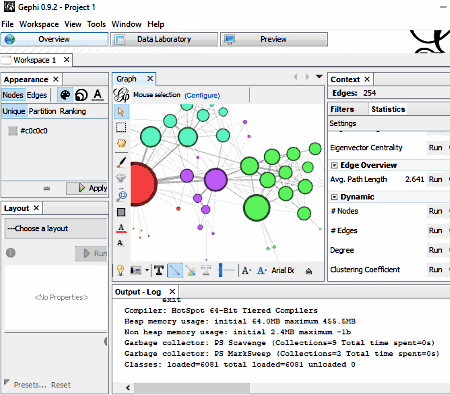Collapse the Edge Overview section
This screenshot has width=450, height=395.
point(334,165)
